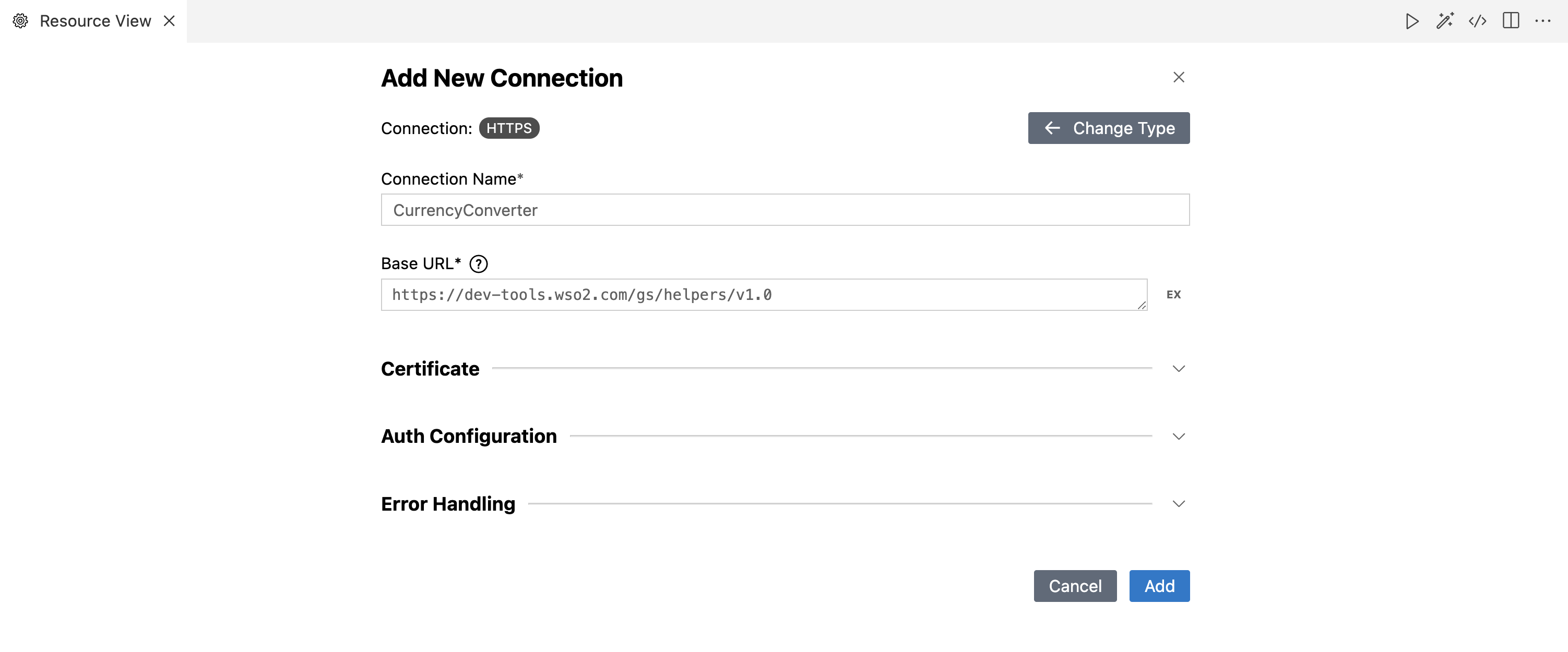Viewport: 1568px width, 652px height.
Task: Split the editor with the layout icon
Action: (1511, 21)
